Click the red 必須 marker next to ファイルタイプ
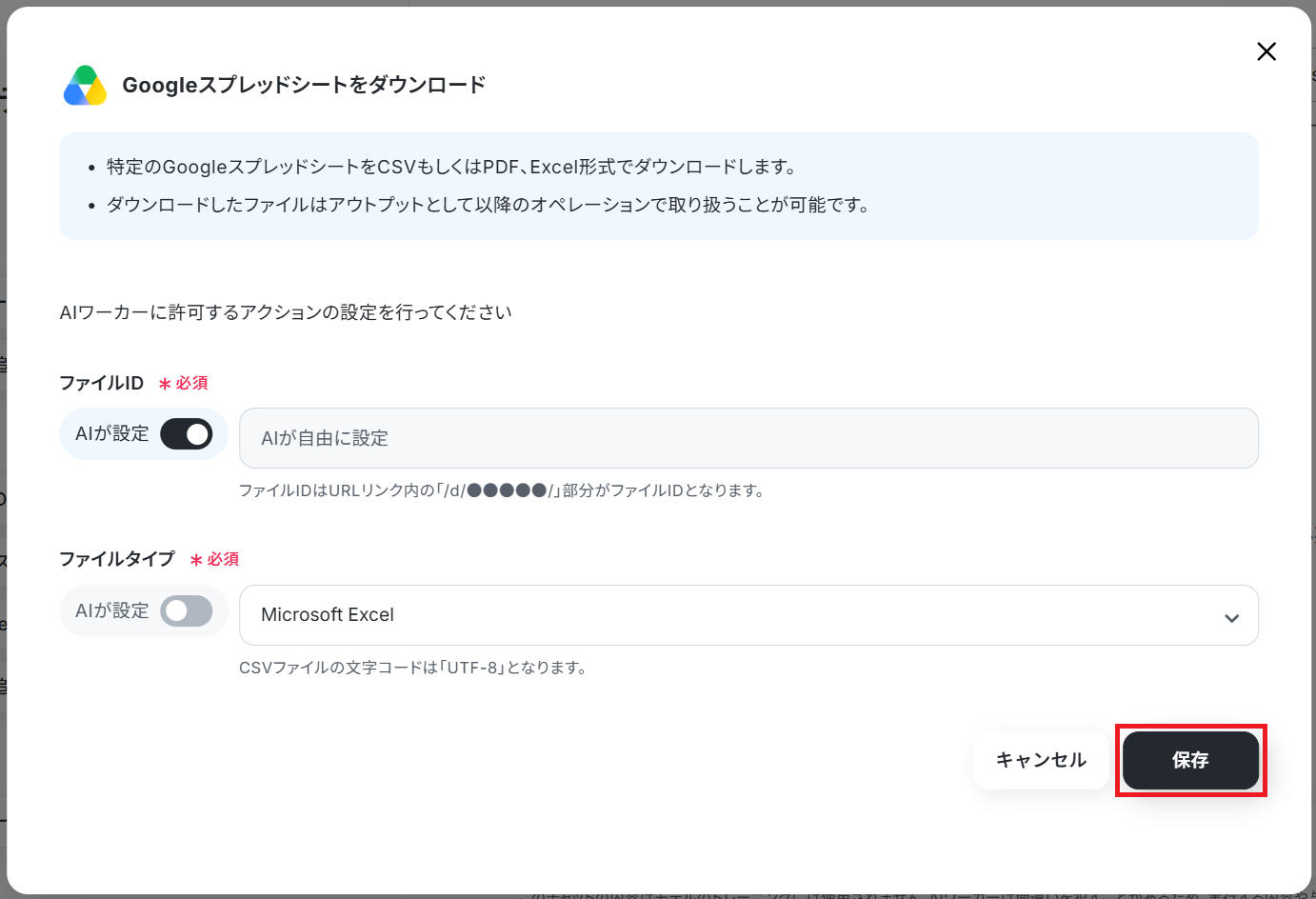The height and width of the screenshot is (899, 1316). pos(215,559)
